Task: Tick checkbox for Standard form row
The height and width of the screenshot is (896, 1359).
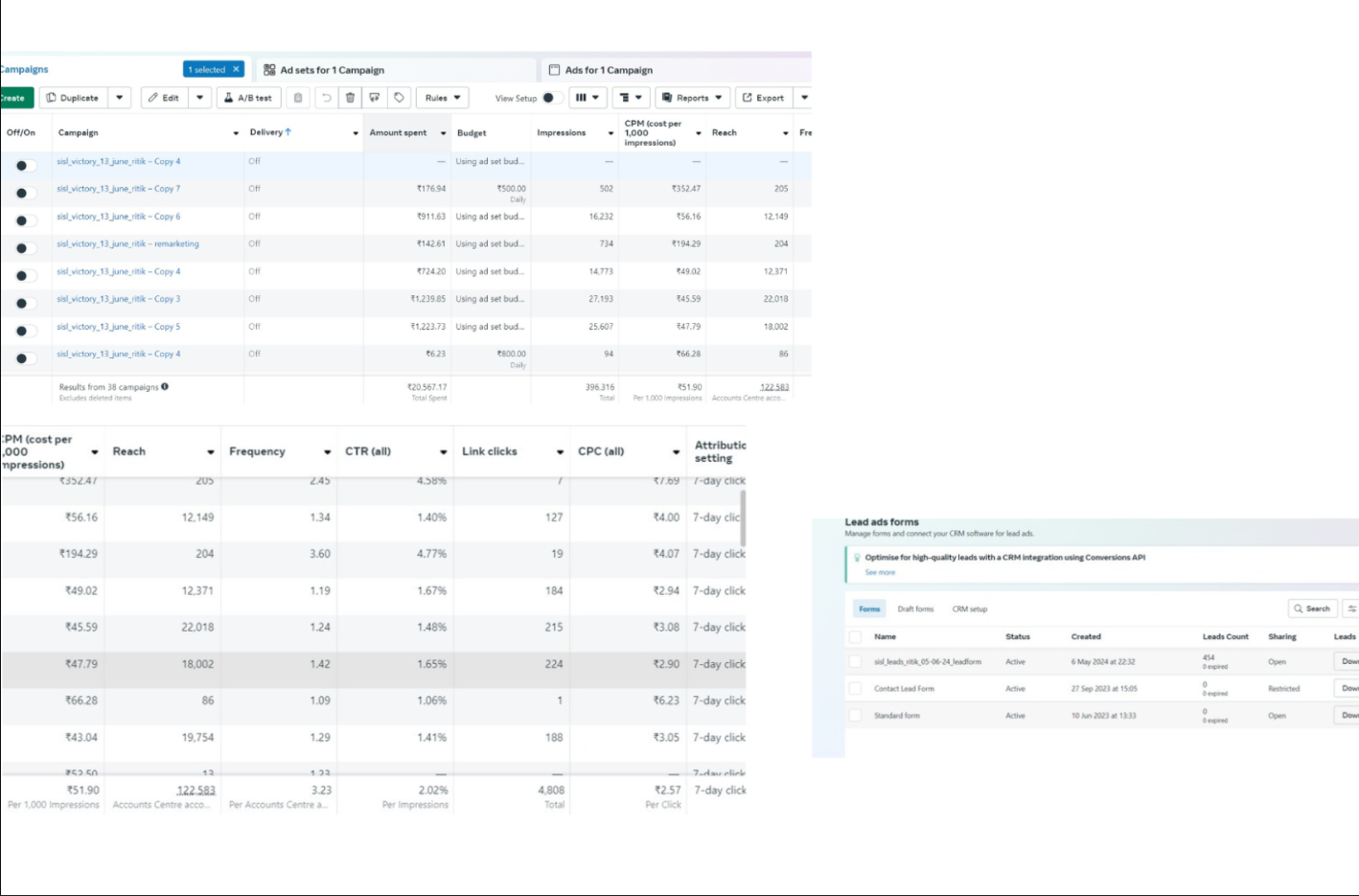Action: point(855,715)
